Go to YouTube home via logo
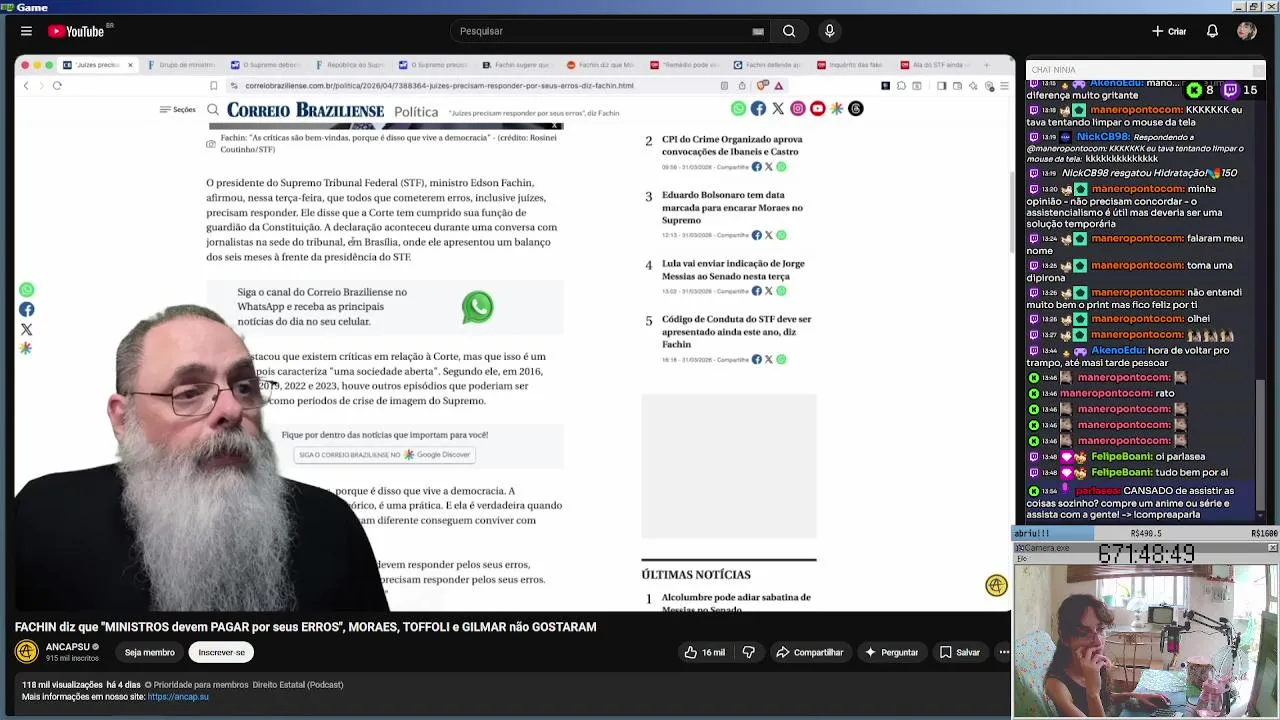The image size is (1280, 720). (x=76, y=31)
